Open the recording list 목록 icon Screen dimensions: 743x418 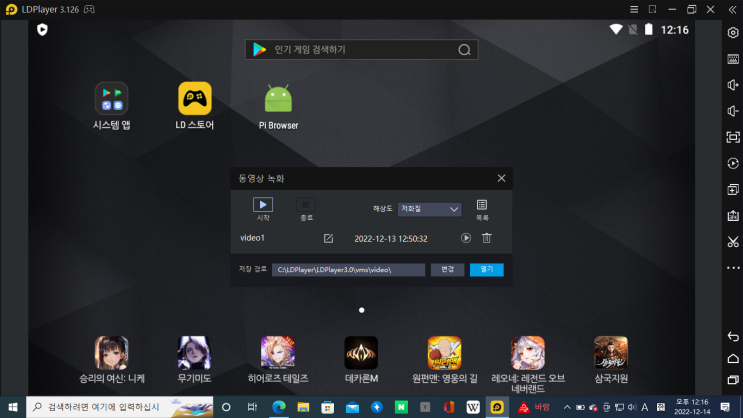pos(482,210)
